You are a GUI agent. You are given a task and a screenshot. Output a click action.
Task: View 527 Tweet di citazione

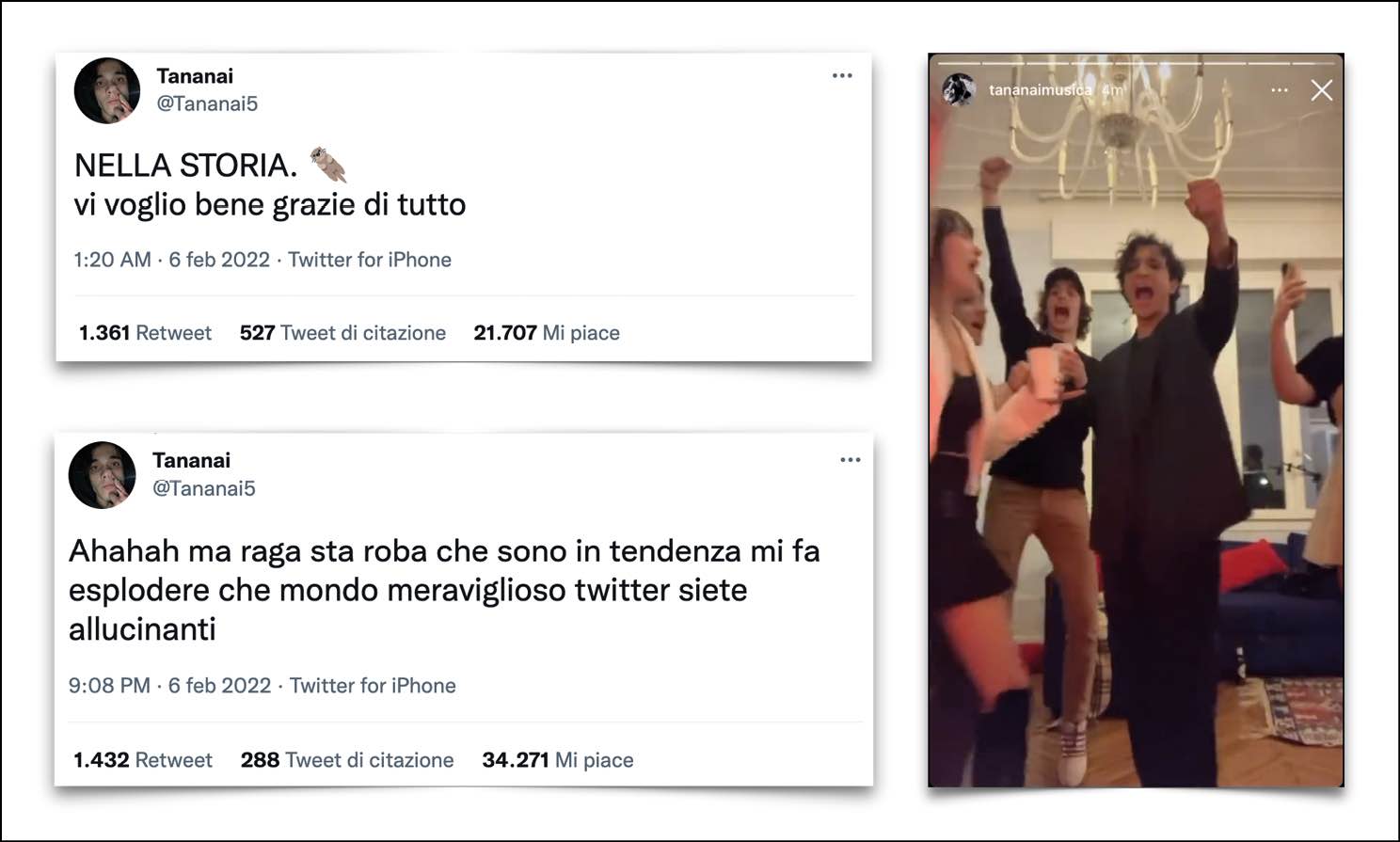[x=342, y=332]
